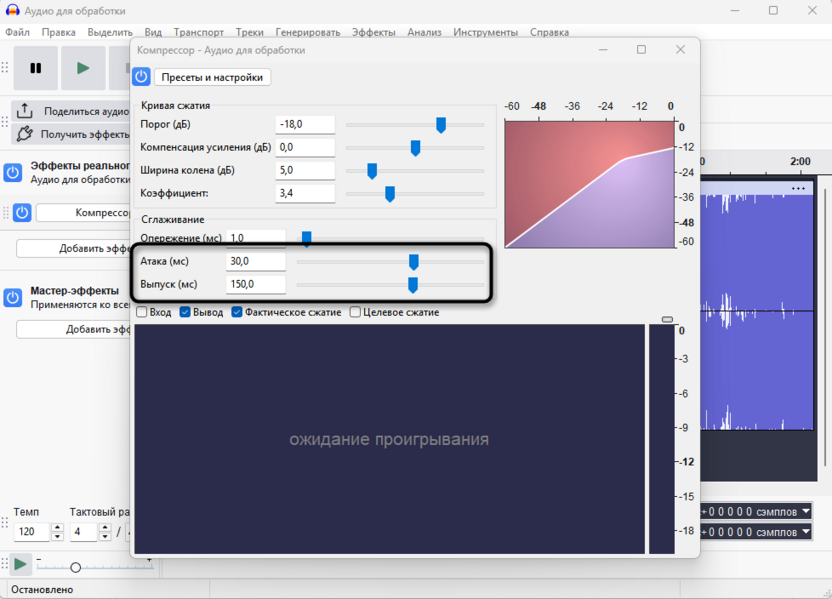This screenshot has height=599, width=832.
Task: Maximize the Compressor dialog
Action: tap(642, 49)
